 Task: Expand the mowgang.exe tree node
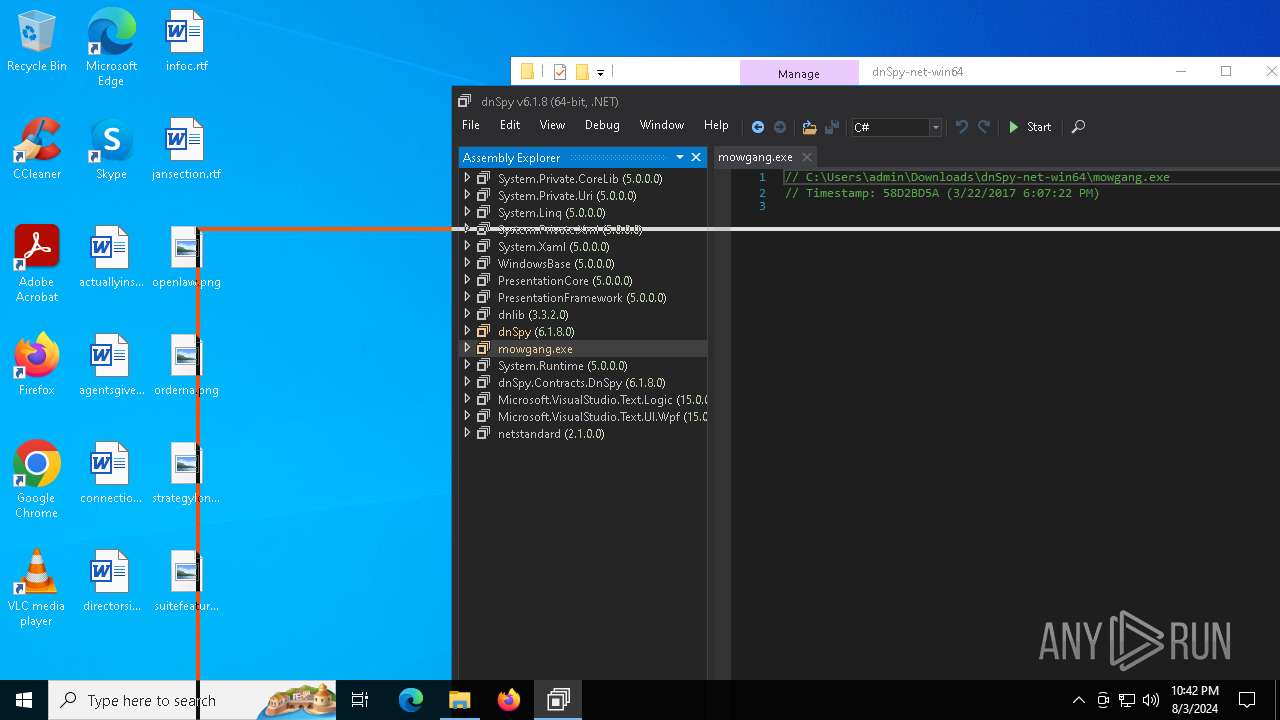467,348
